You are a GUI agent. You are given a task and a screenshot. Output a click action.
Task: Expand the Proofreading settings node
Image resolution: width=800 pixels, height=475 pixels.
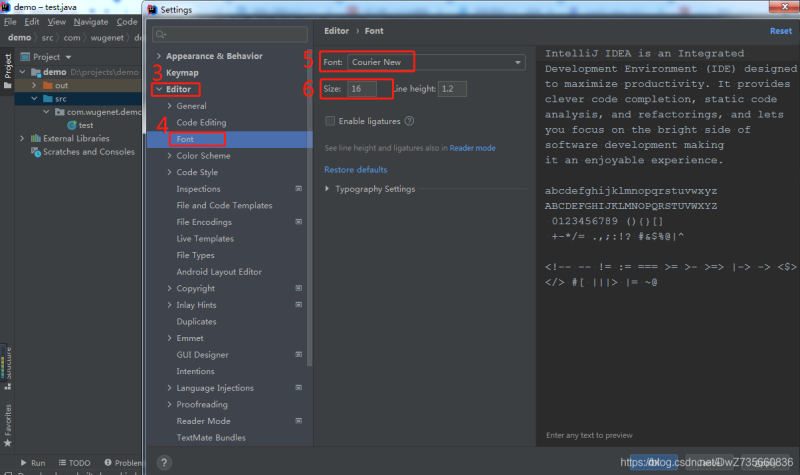click(169, 405)
